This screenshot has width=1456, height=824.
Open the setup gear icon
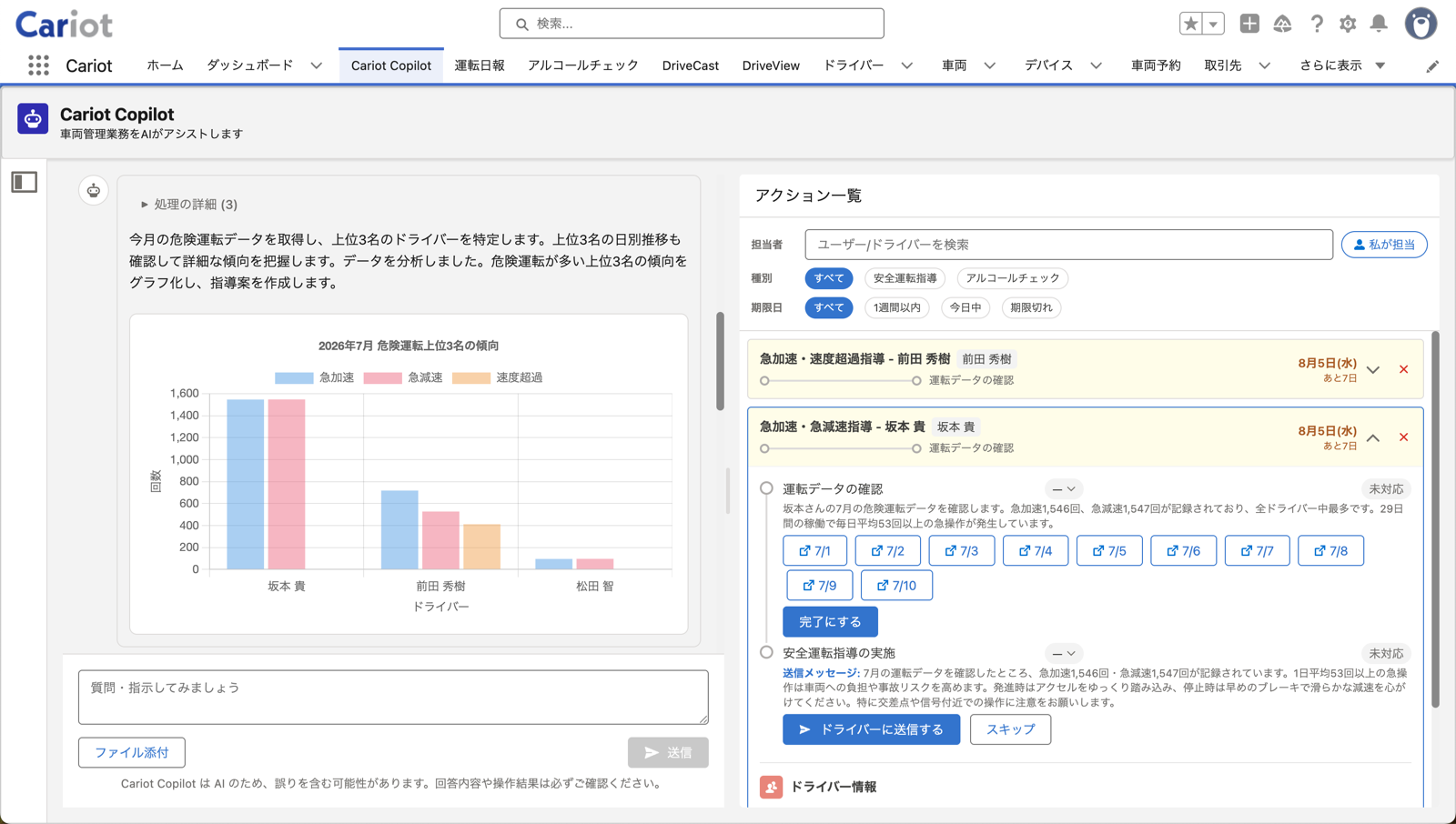(1348, 24)
